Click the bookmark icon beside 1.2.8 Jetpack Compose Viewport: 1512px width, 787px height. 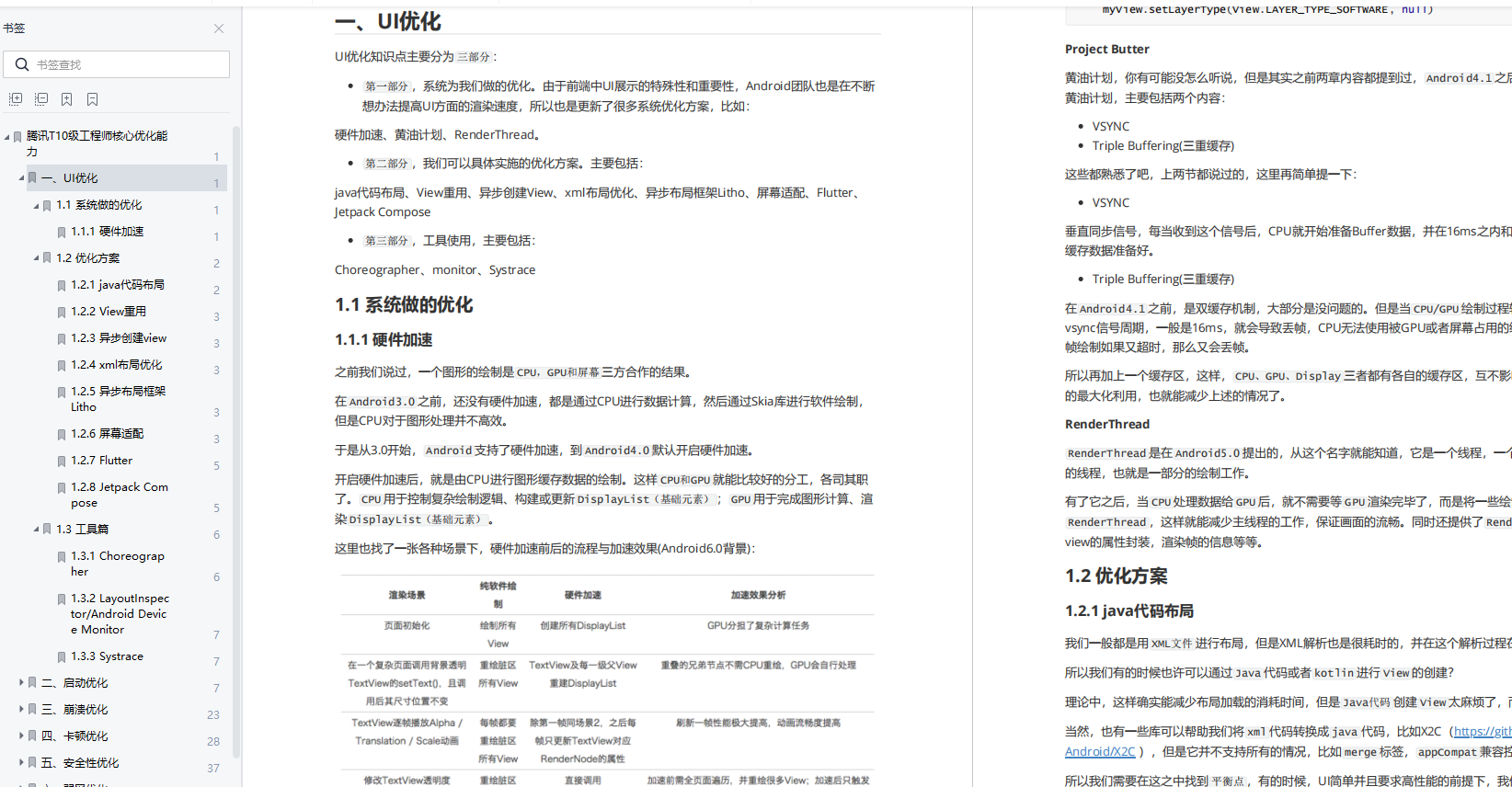pyautogui.click(x=62, y=488)
